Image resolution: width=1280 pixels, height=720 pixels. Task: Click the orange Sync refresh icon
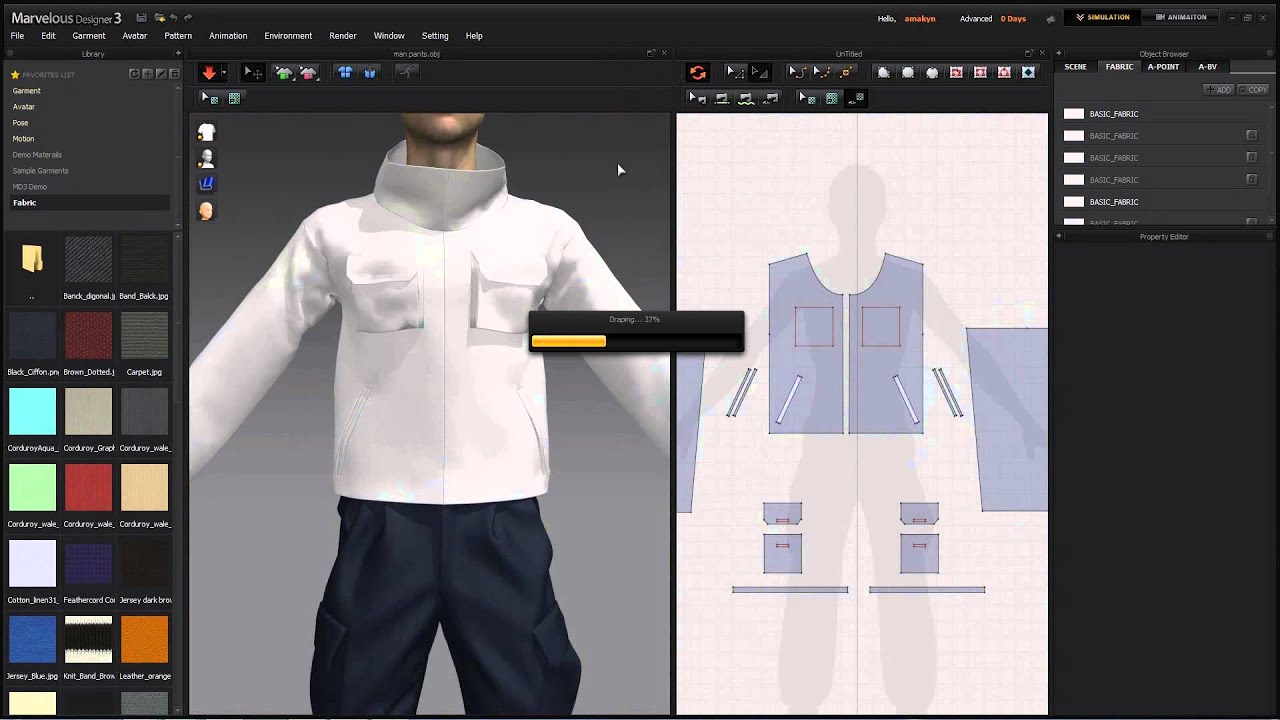[698, 73]
